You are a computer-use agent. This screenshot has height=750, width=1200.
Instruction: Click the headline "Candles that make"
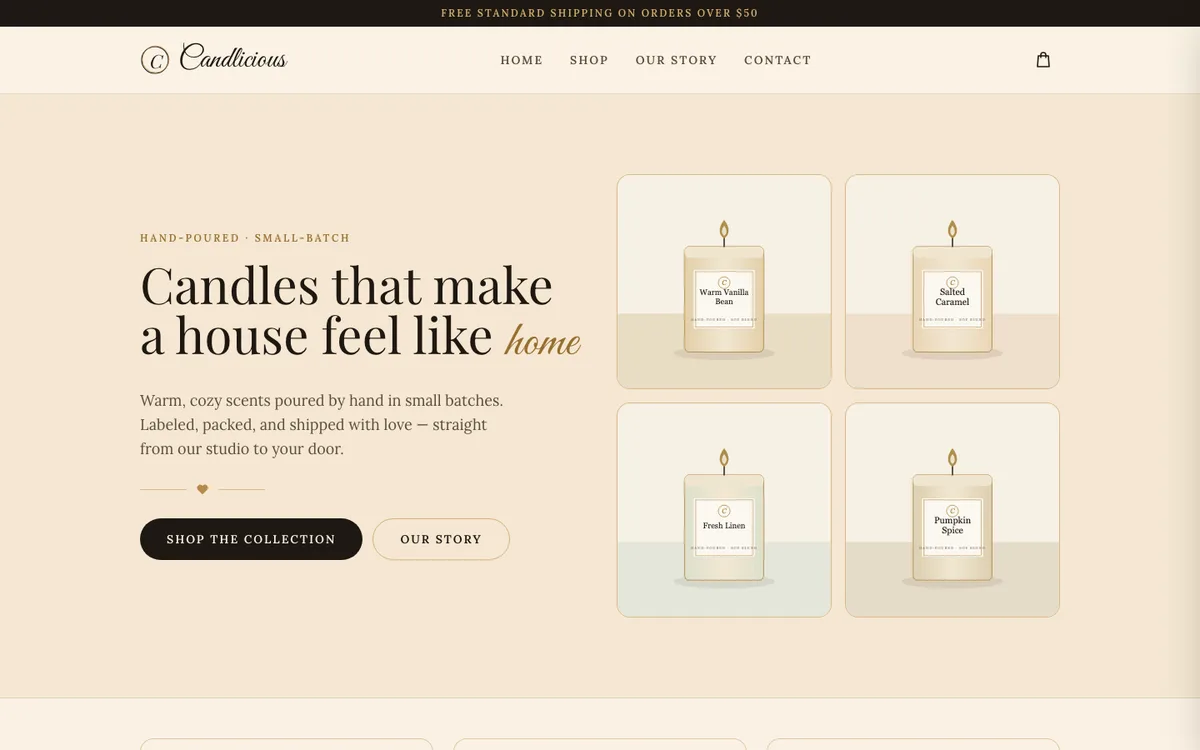[346, 285]
